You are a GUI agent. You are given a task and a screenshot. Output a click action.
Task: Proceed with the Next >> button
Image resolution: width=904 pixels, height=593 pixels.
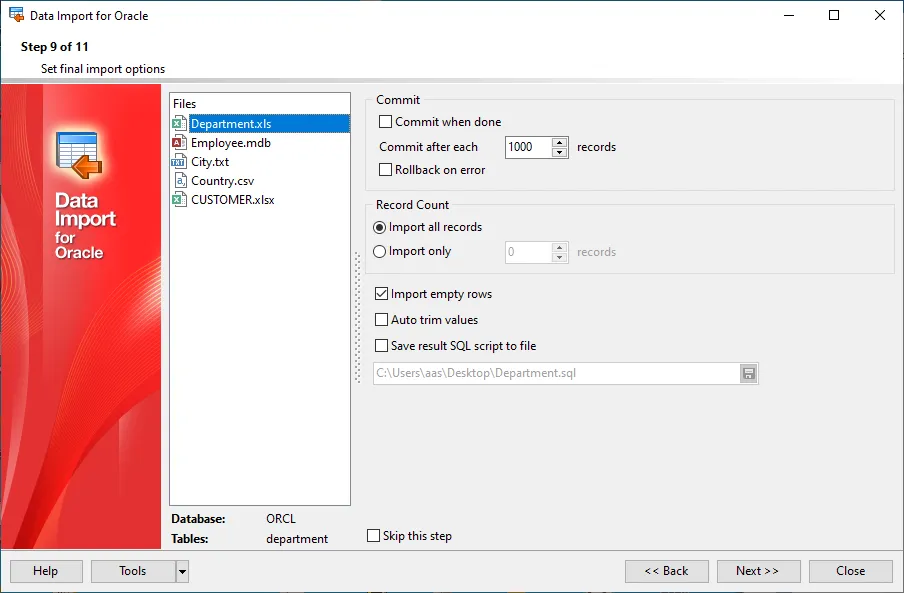759,571
